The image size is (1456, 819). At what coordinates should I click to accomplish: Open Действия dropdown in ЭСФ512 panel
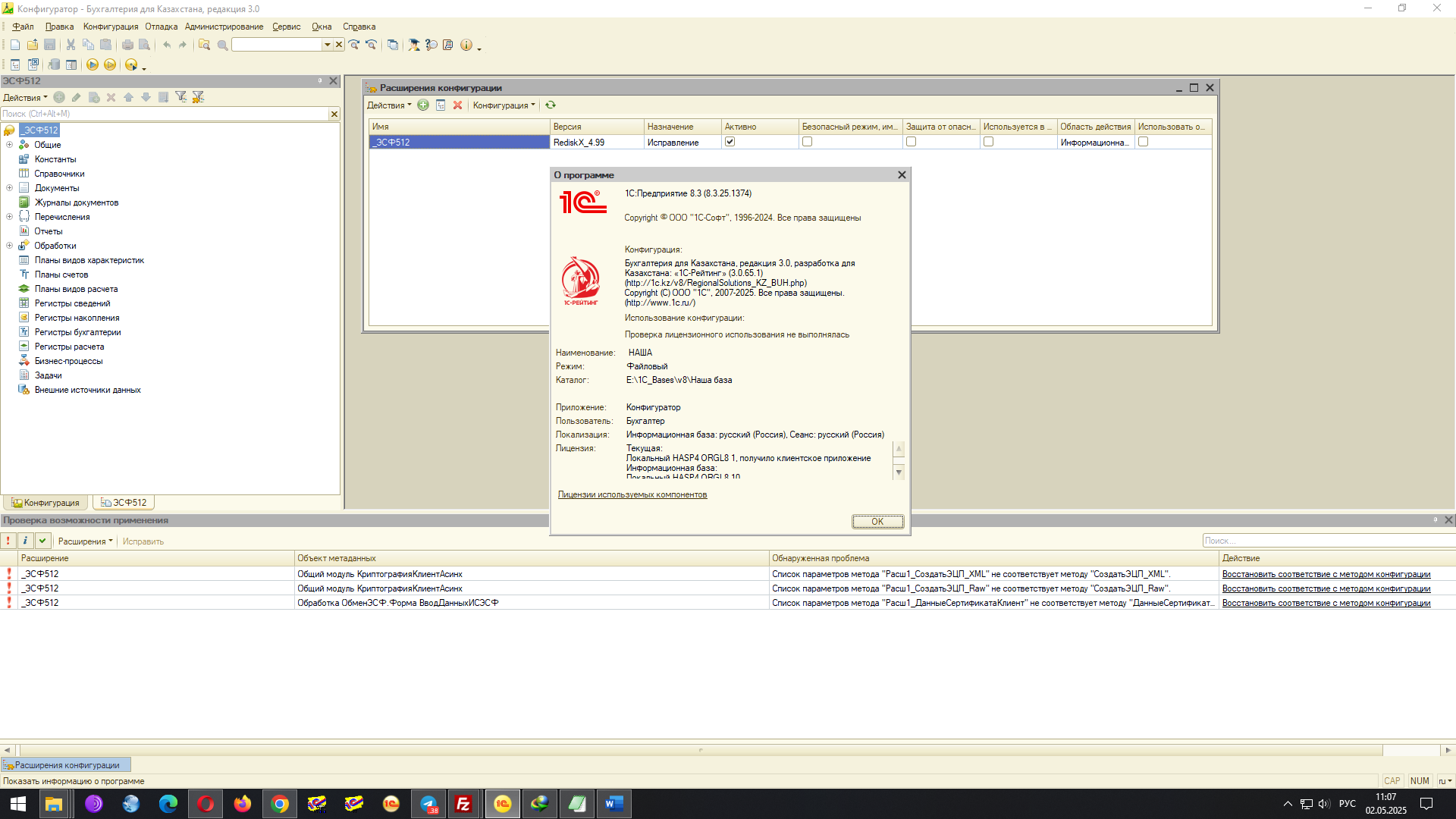pos(25,97)
